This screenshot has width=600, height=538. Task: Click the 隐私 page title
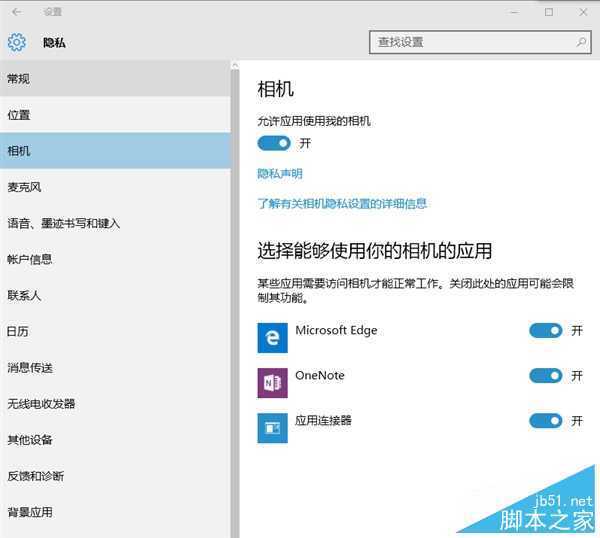pos(54,42)
